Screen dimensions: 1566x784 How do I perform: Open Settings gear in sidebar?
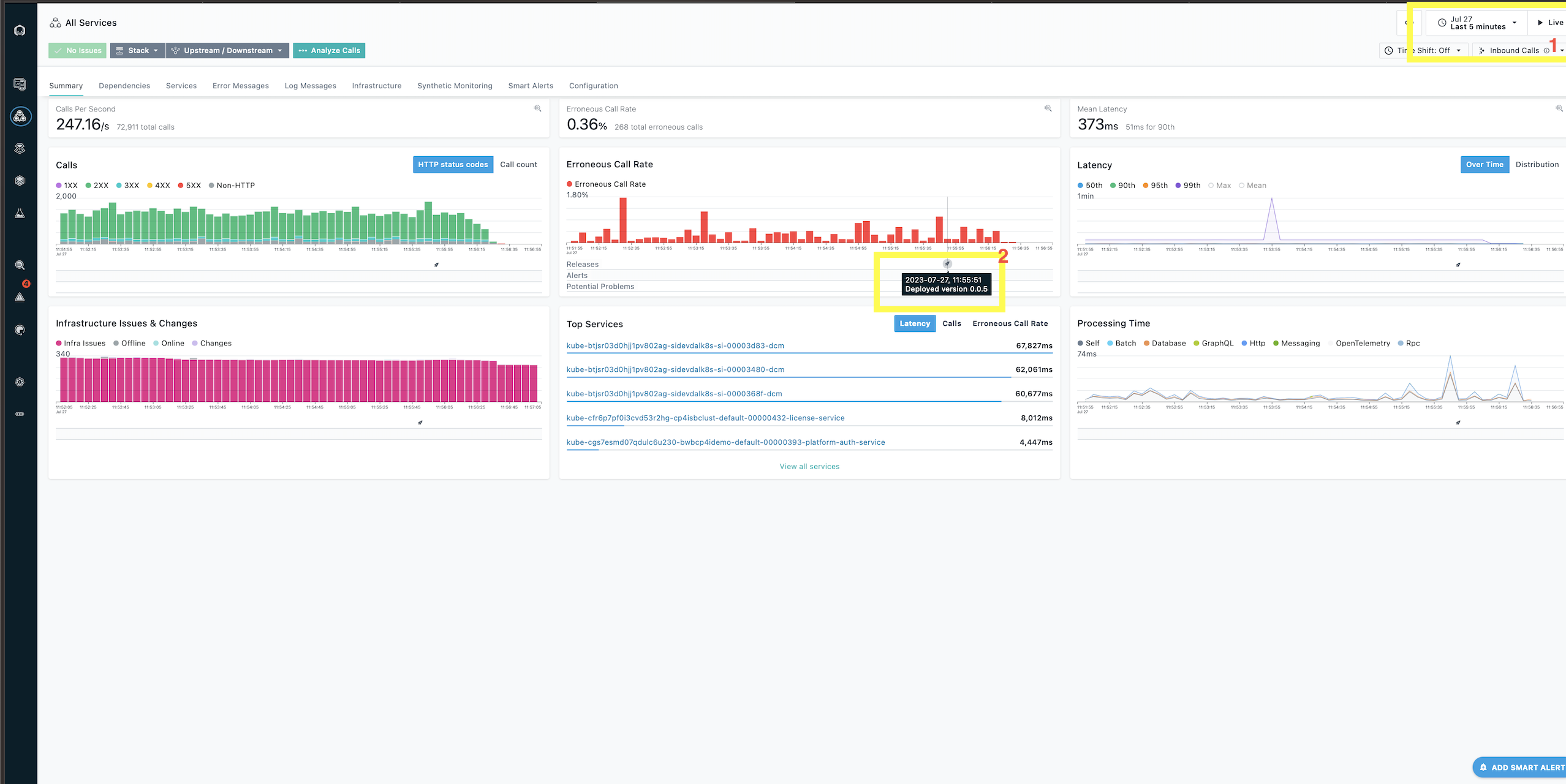coord(20,382)
